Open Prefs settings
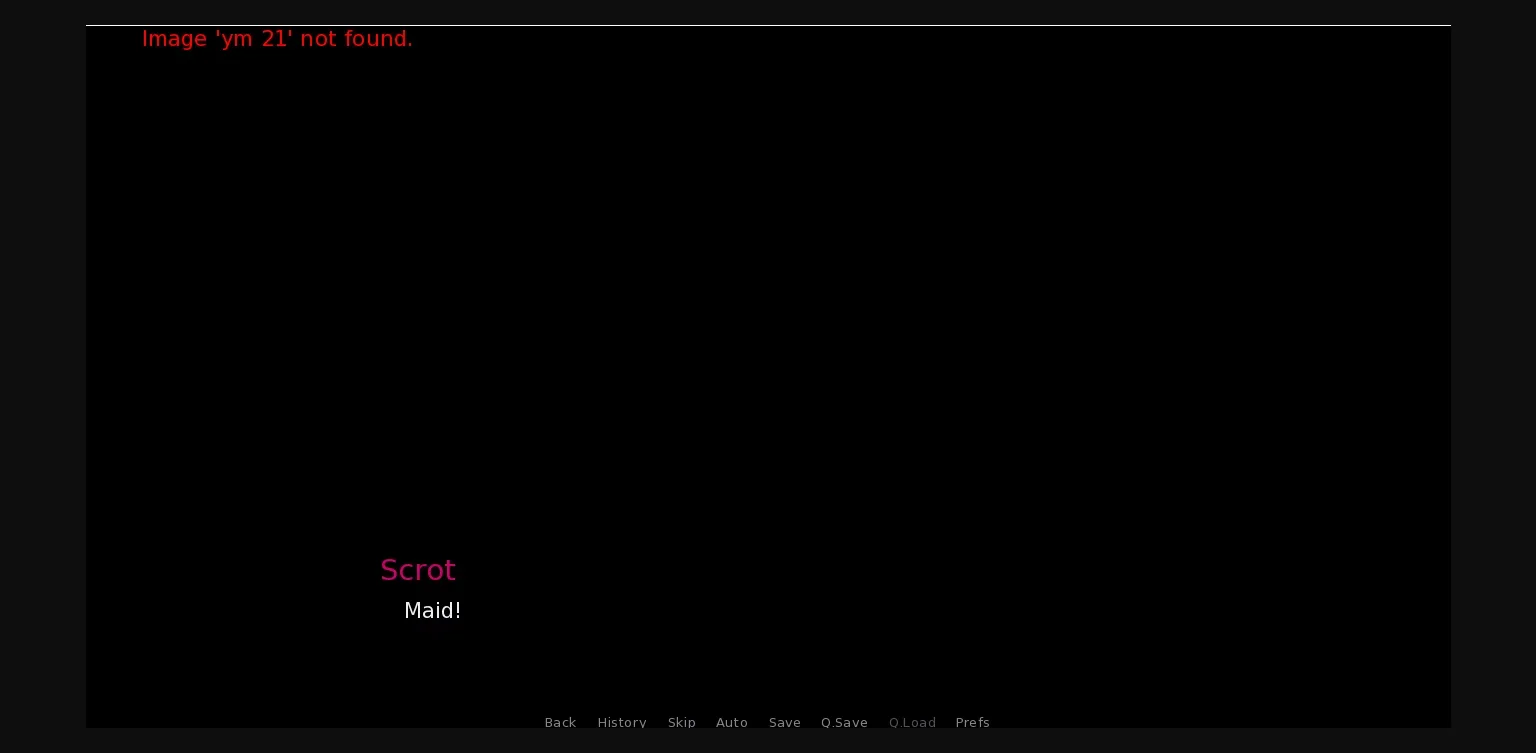The width and height of the screenshot is (1536, 753). 972,722
